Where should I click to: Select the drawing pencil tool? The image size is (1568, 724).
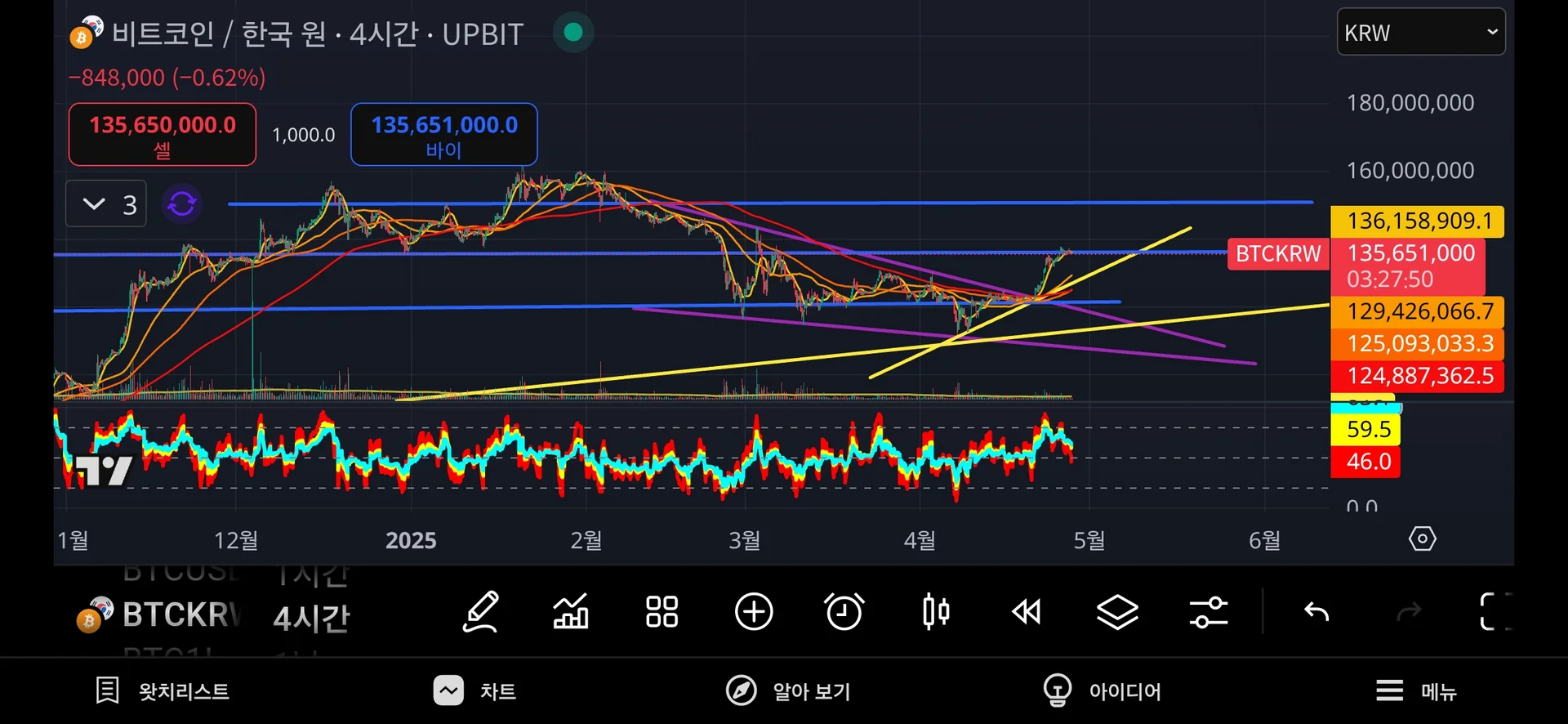click(481, 611)
